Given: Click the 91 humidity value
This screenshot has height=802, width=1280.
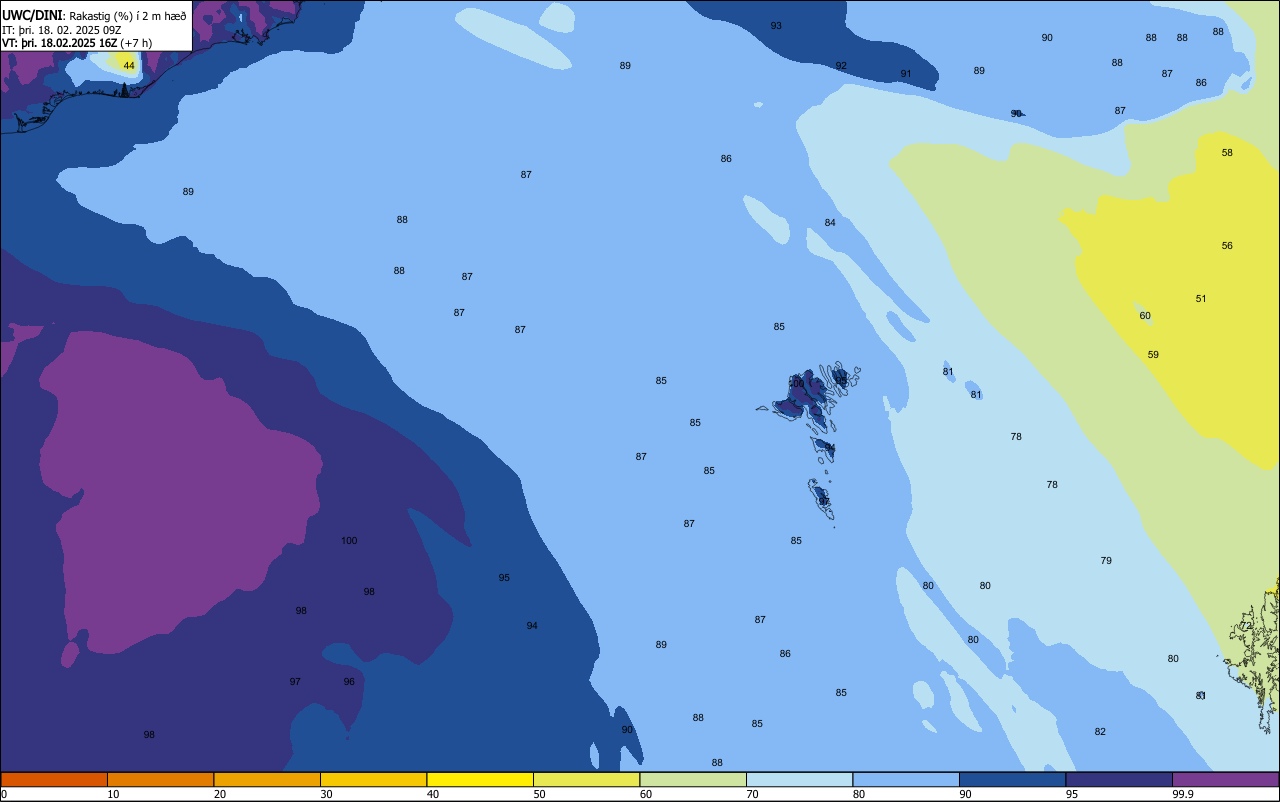Looking at the screenshot, I should (x=906, y=73).
